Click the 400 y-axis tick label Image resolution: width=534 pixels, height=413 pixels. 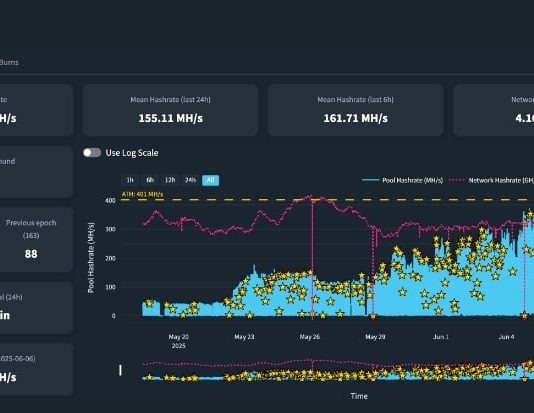pos(110,200)
